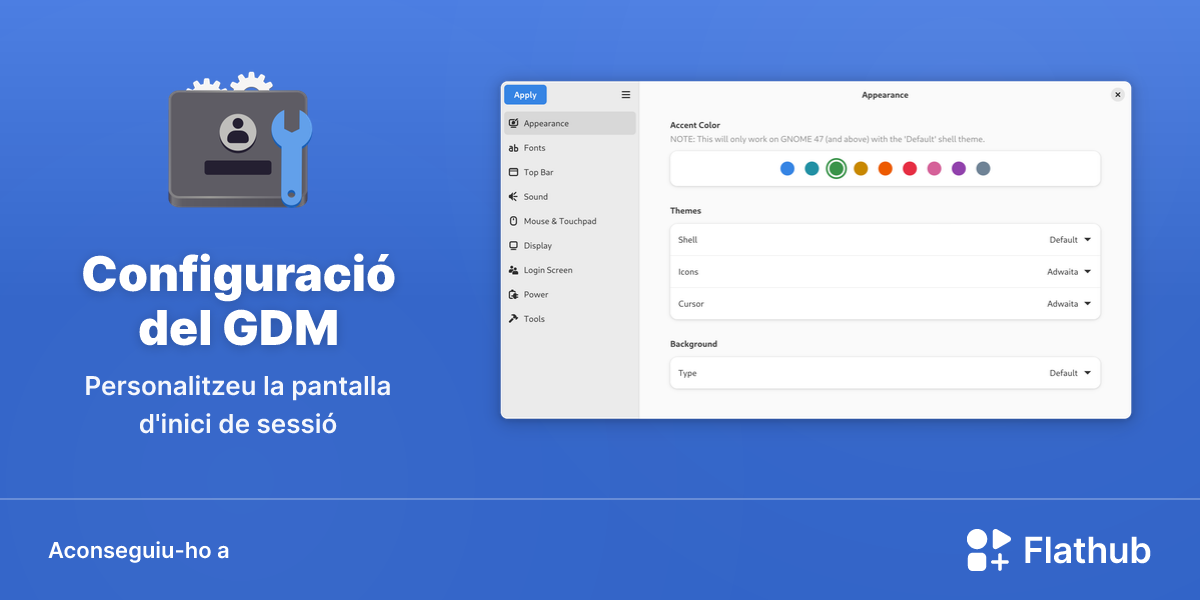Screen dimensions: 1200x600
Task: Click the Login Screen users icon
Action: tap(513, 270)
